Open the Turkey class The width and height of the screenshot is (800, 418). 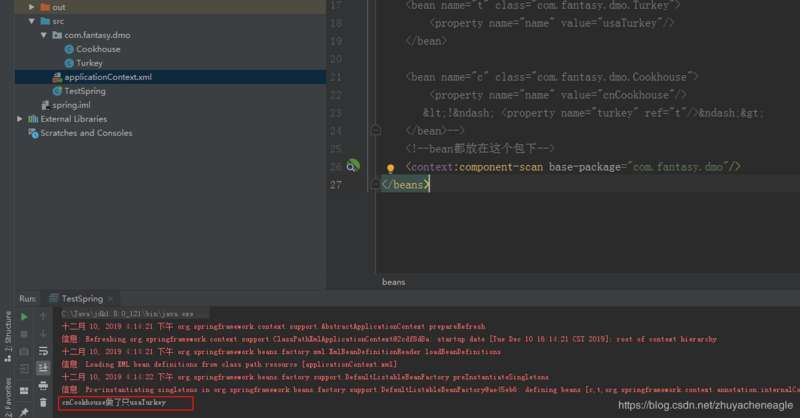tap(89, 63)
